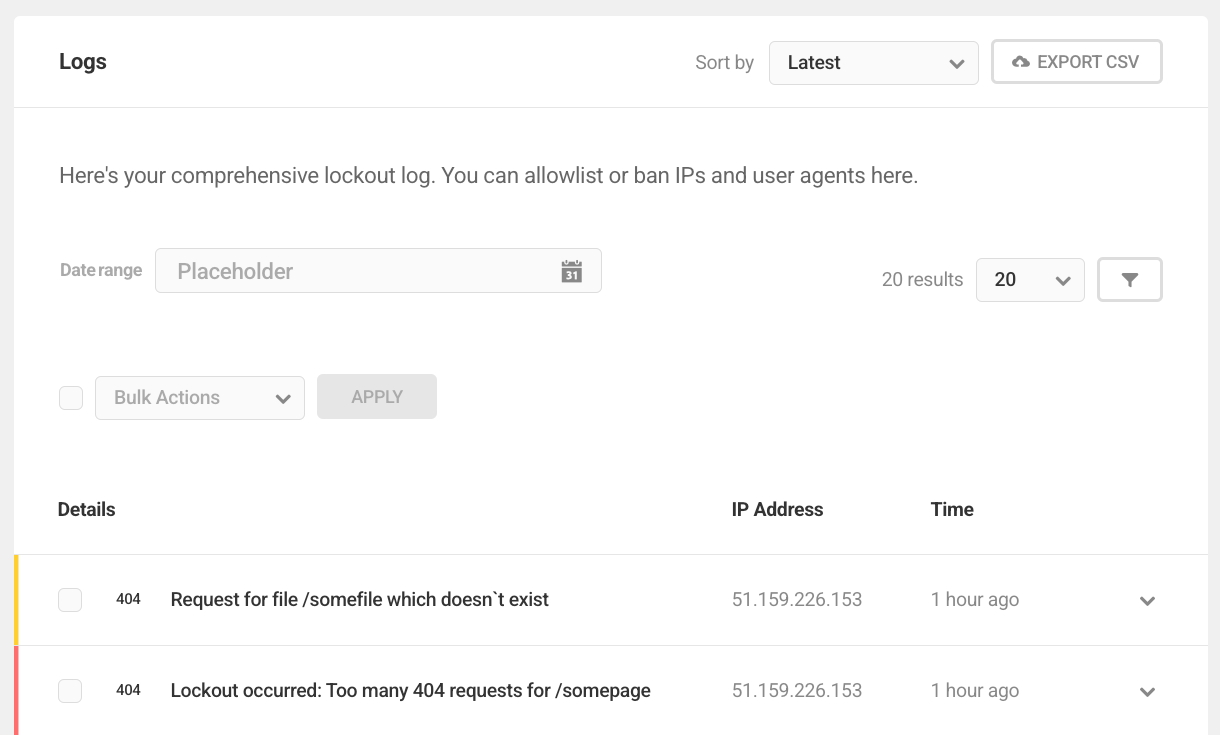This screenshot has height=735, width=1220.
Task: Enable the select-all checkbox beside Bulk Actions
Action: point(70,397)
